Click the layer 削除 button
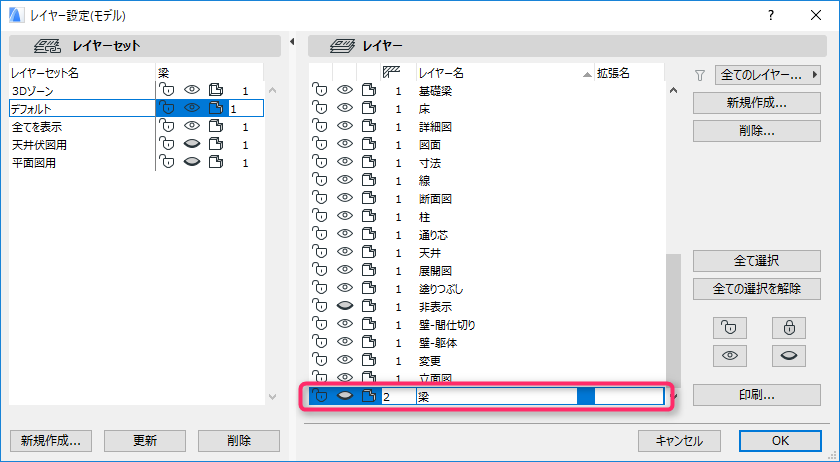The width and height of the screenshot is (840, 462). (756, 131)
